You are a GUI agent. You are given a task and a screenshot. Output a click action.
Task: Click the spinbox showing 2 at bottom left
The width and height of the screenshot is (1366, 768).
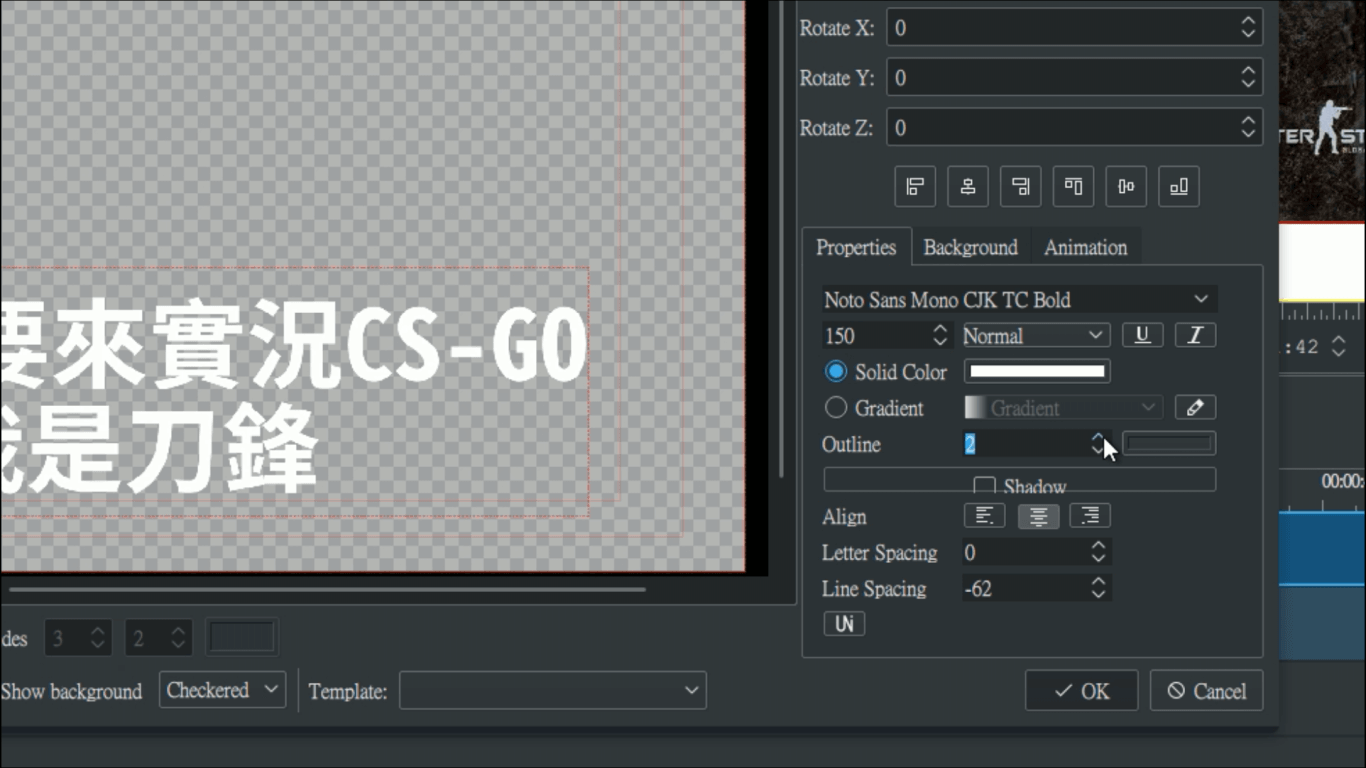(158, 637)
